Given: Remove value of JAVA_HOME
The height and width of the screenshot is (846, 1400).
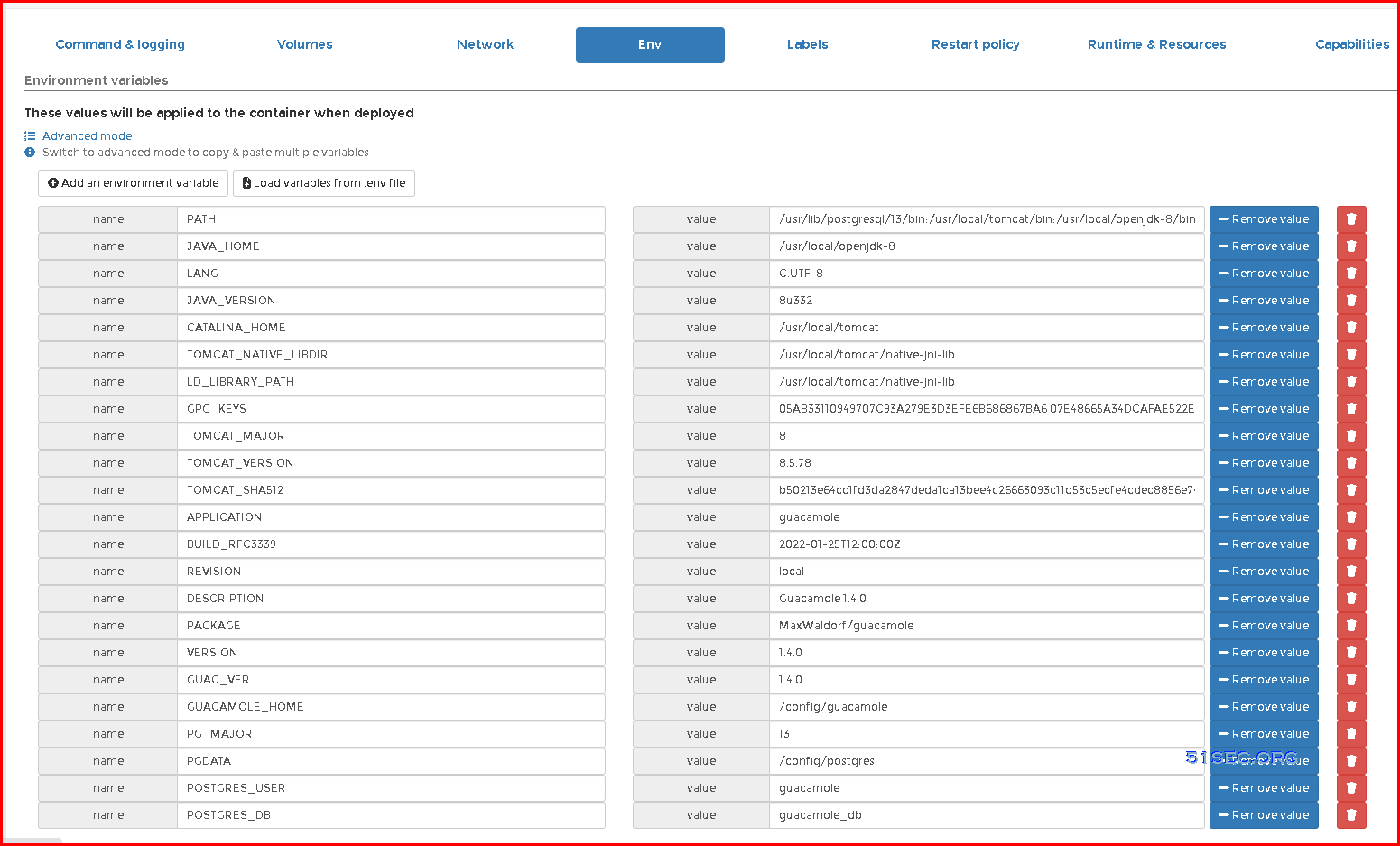Looking at the screenshot, I should click(x=1264, y=246).
